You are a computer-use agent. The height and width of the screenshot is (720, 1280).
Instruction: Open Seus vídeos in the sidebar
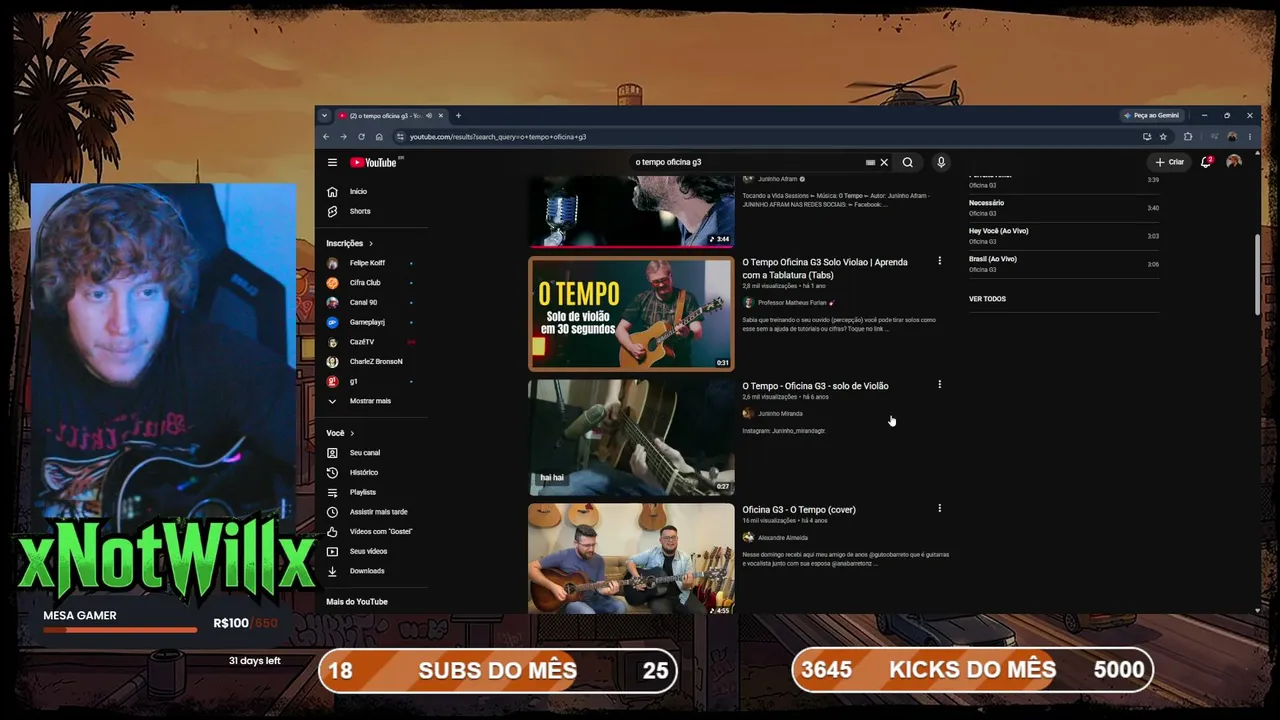click(x=368, y=551)
